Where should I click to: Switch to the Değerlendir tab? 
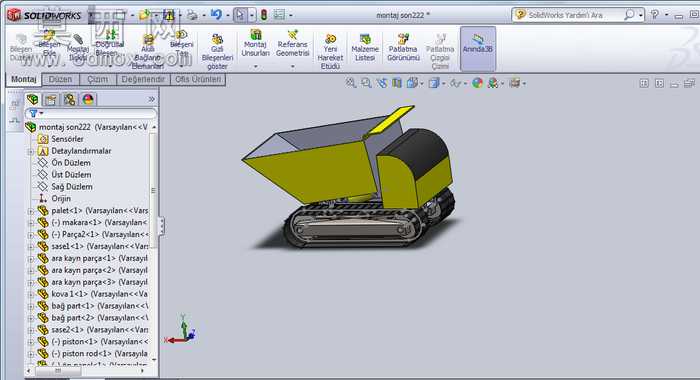[143, 79]
